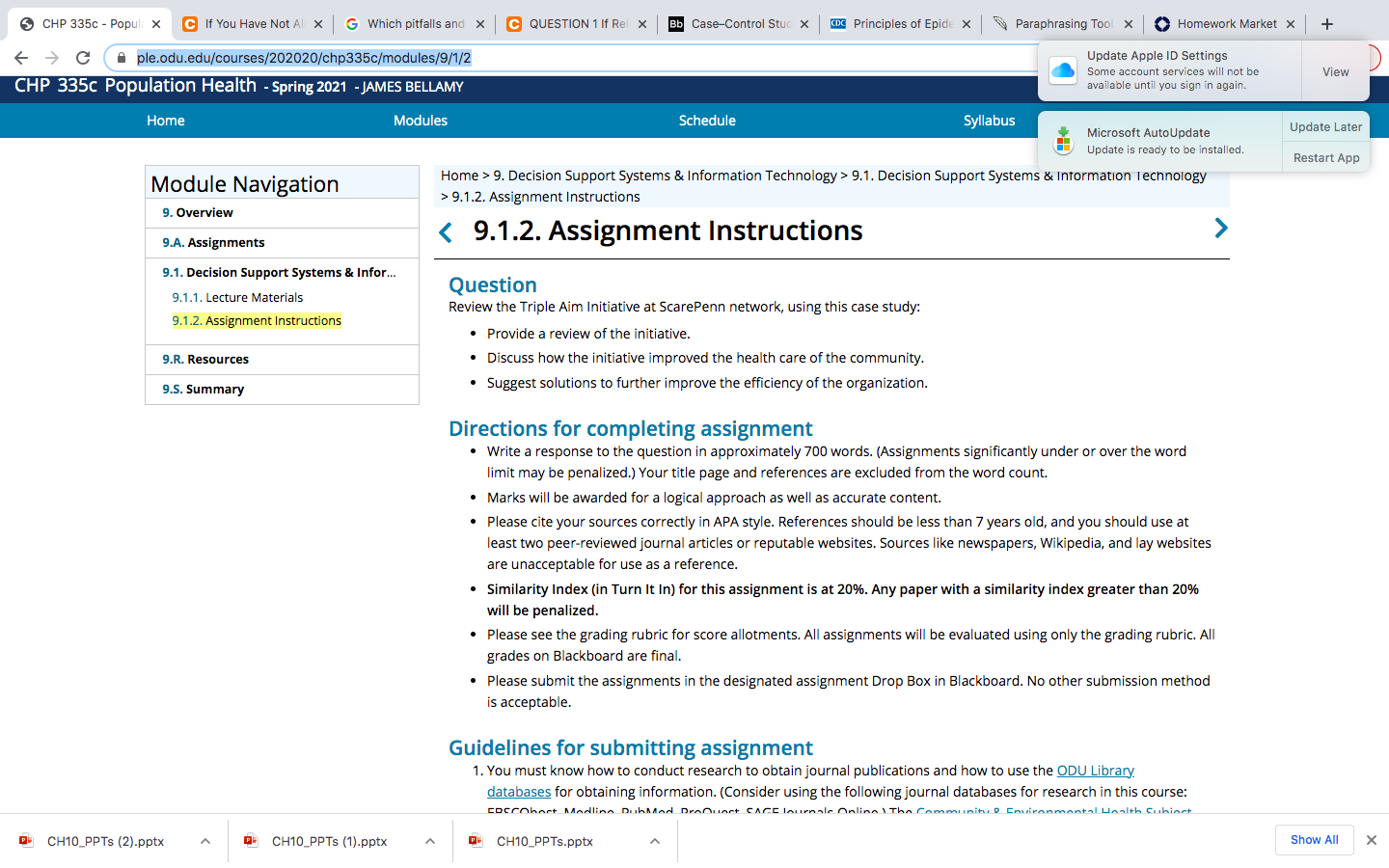1389x868 pixels.
Task: Close the CHP 335c tab
Action: [156, 24]
